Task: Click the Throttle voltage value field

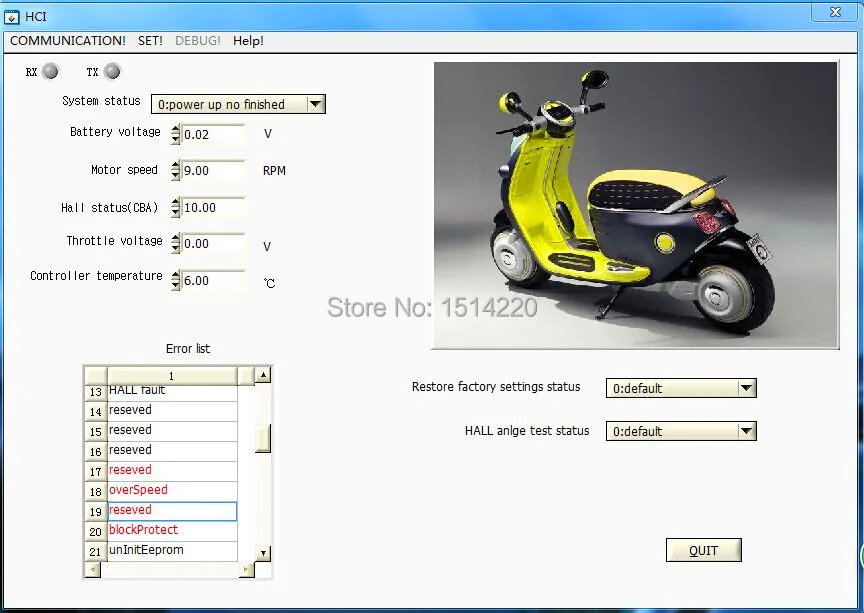Action: (x=213, y=243)
